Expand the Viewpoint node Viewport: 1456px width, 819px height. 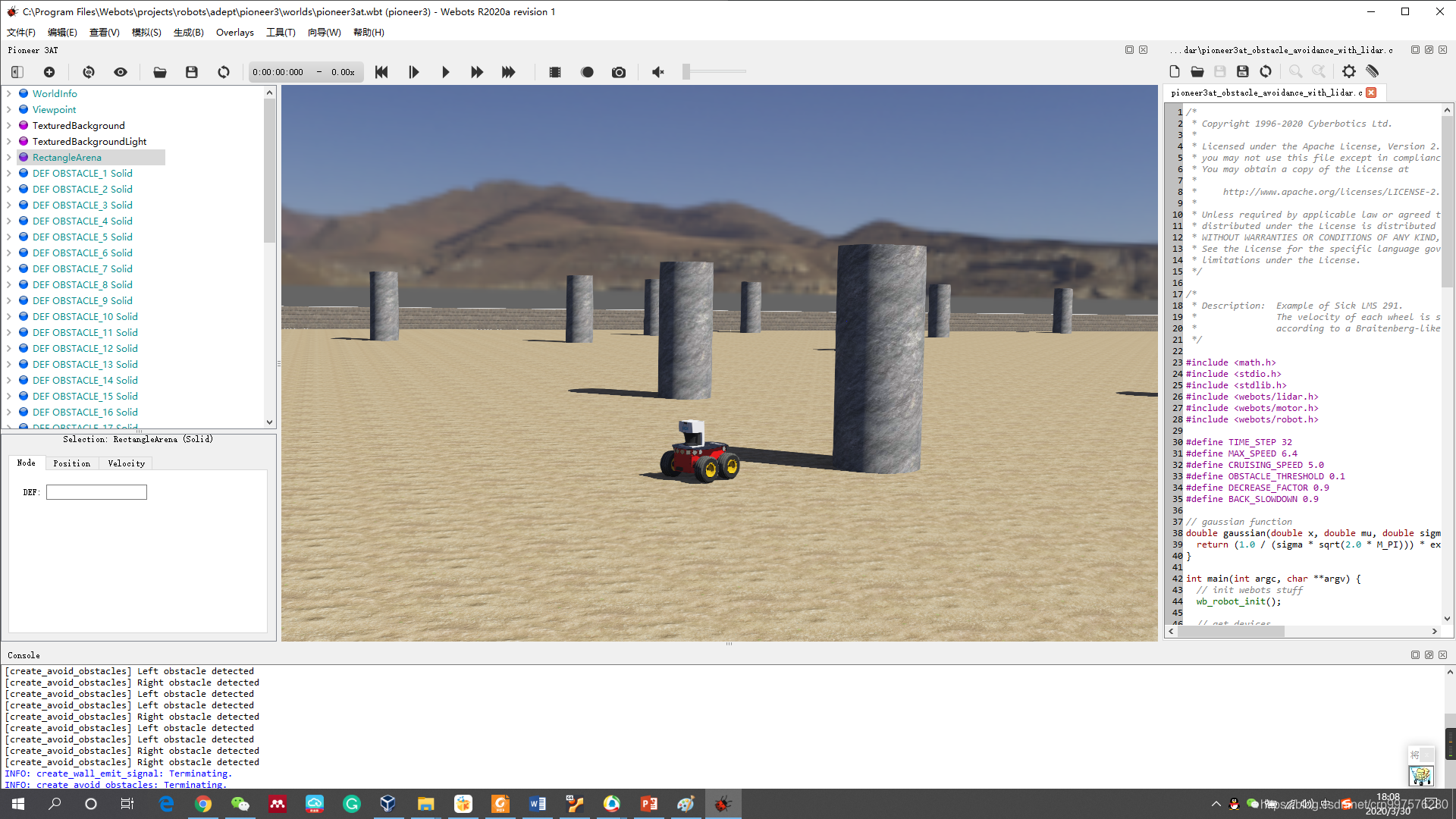9,109
